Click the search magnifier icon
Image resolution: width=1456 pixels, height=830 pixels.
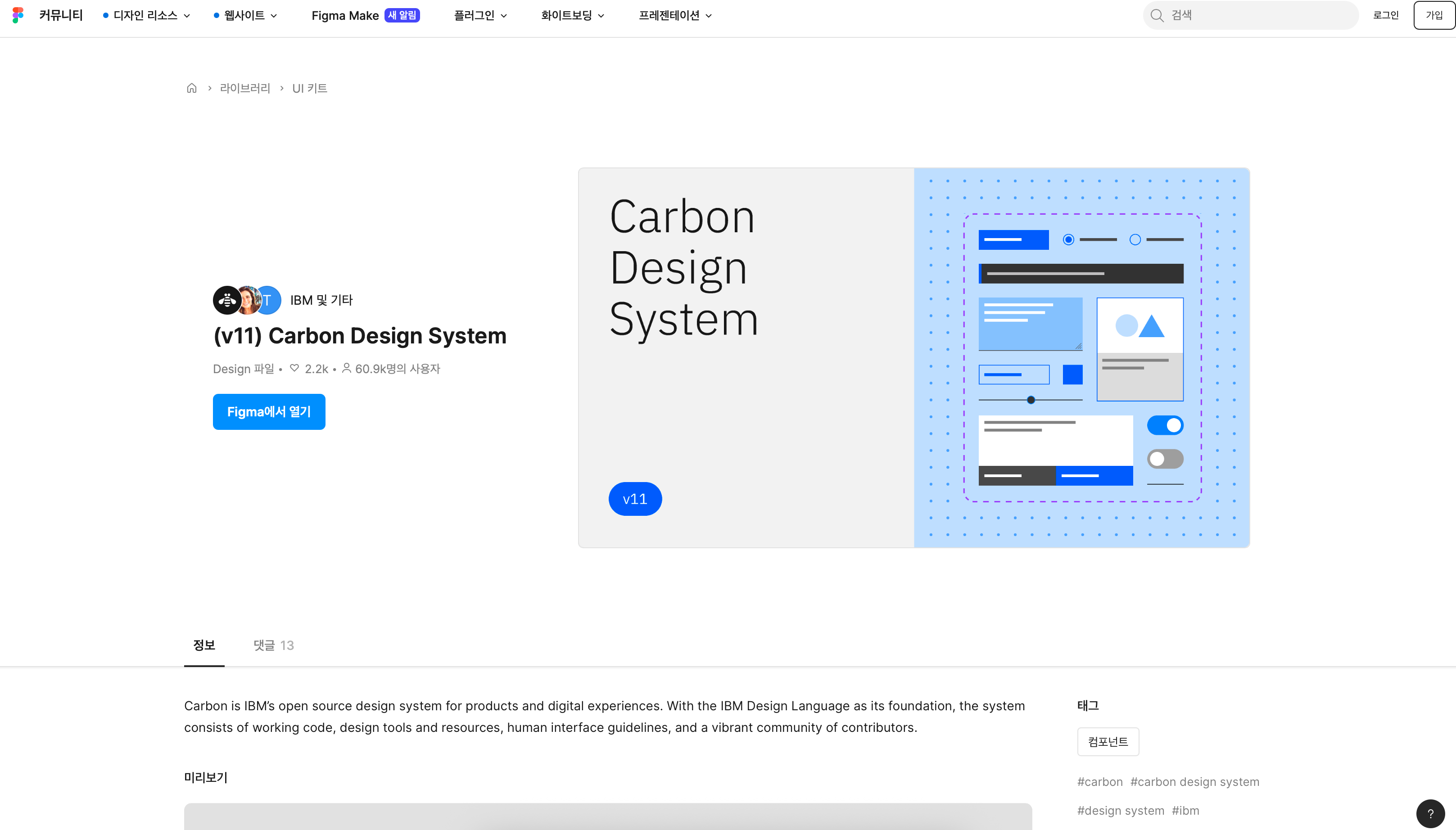(1157, 15)
